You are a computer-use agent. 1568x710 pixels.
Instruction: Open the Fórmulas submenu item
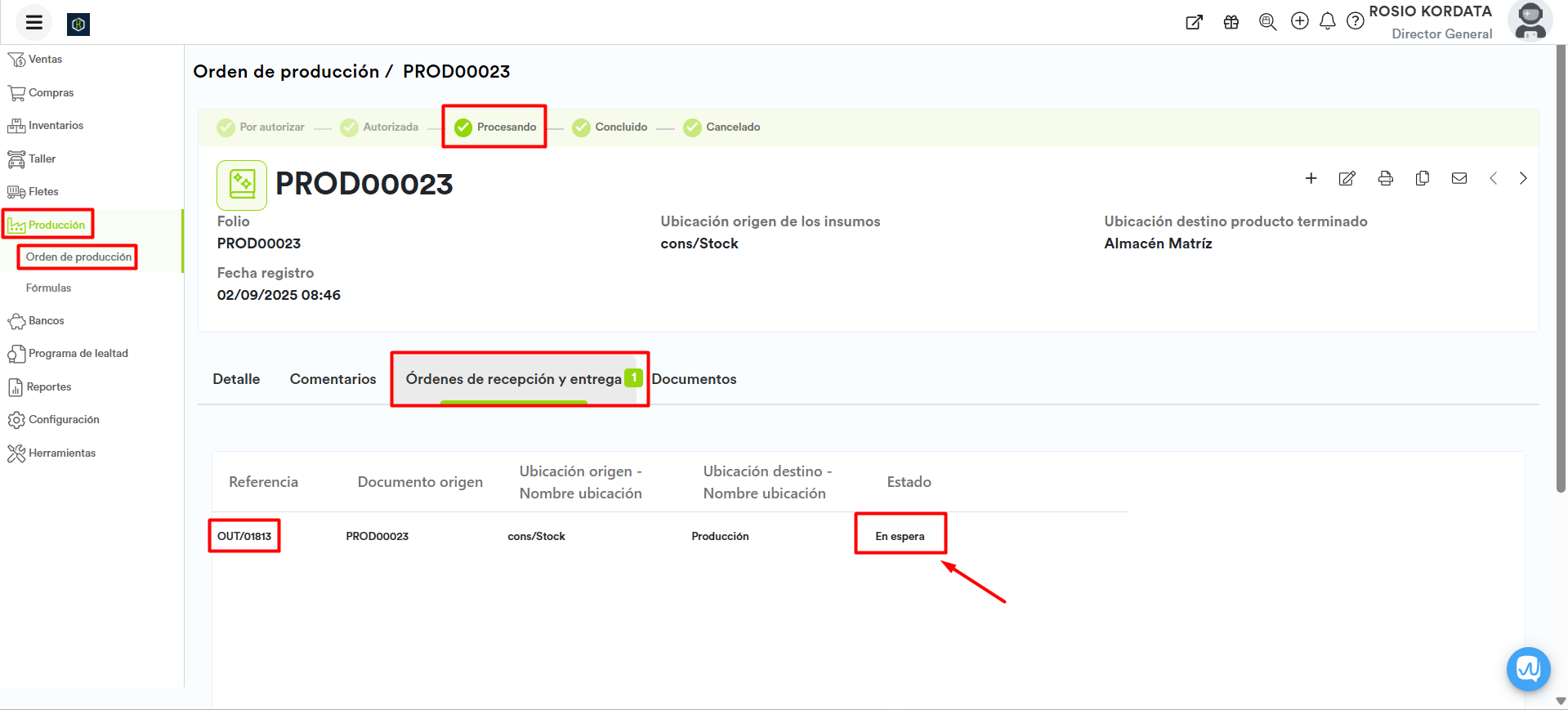coord(48,288)
